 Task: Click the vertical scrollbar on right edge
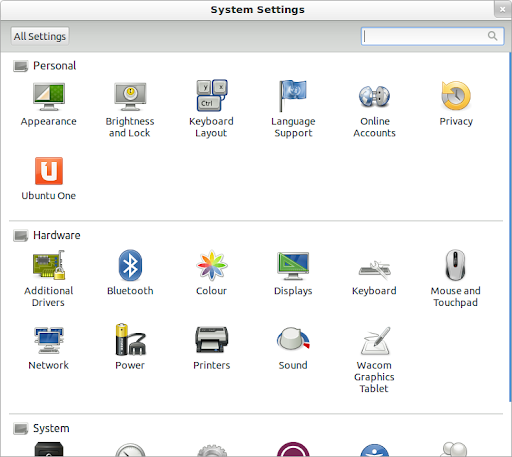pos(510,227)
